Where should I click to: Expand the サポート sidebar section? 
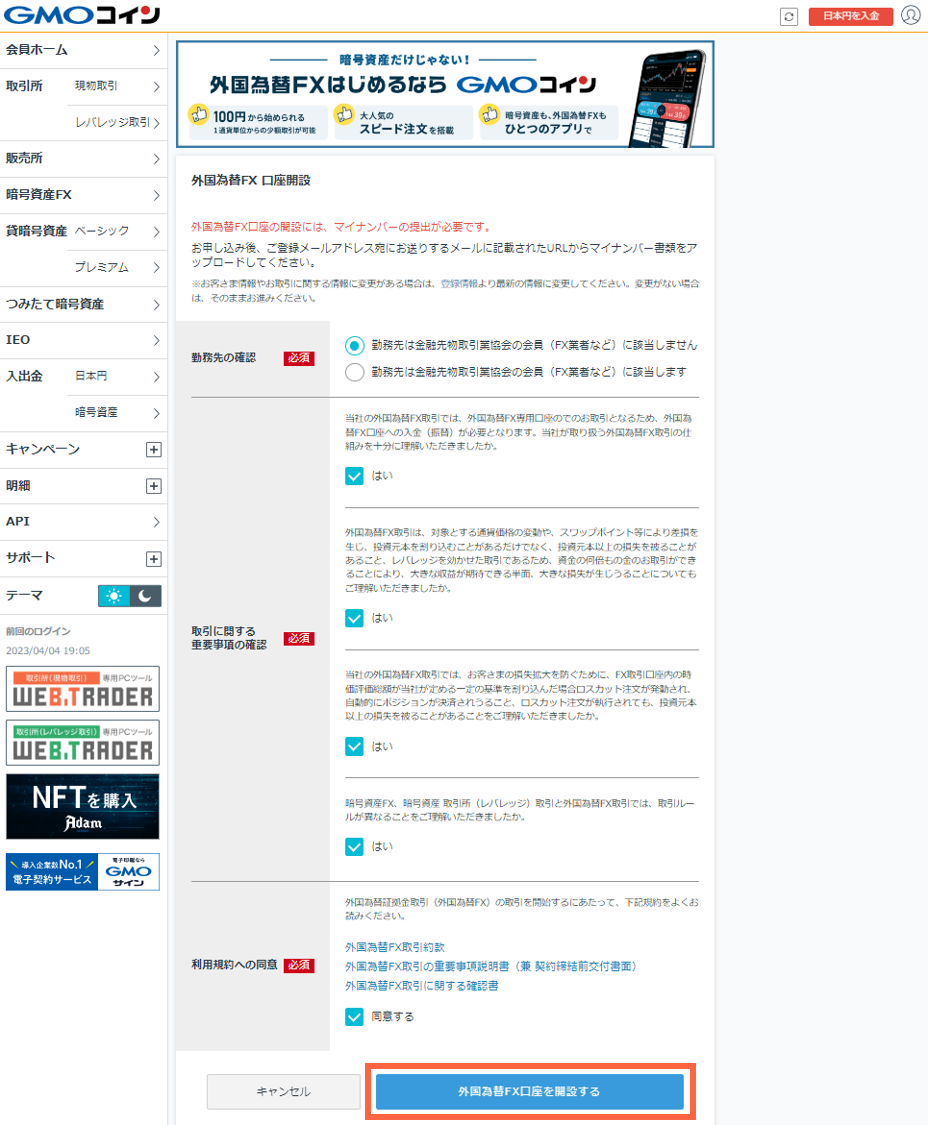click(84, 558)
